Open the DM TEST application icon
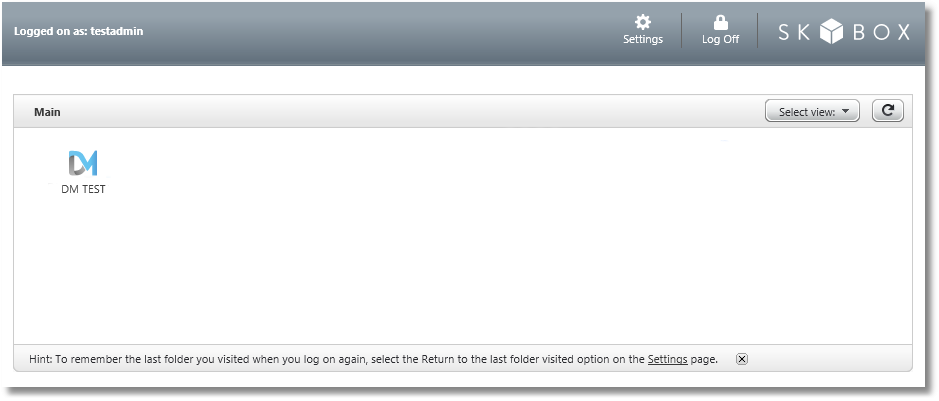 click(x=83, y=163)
